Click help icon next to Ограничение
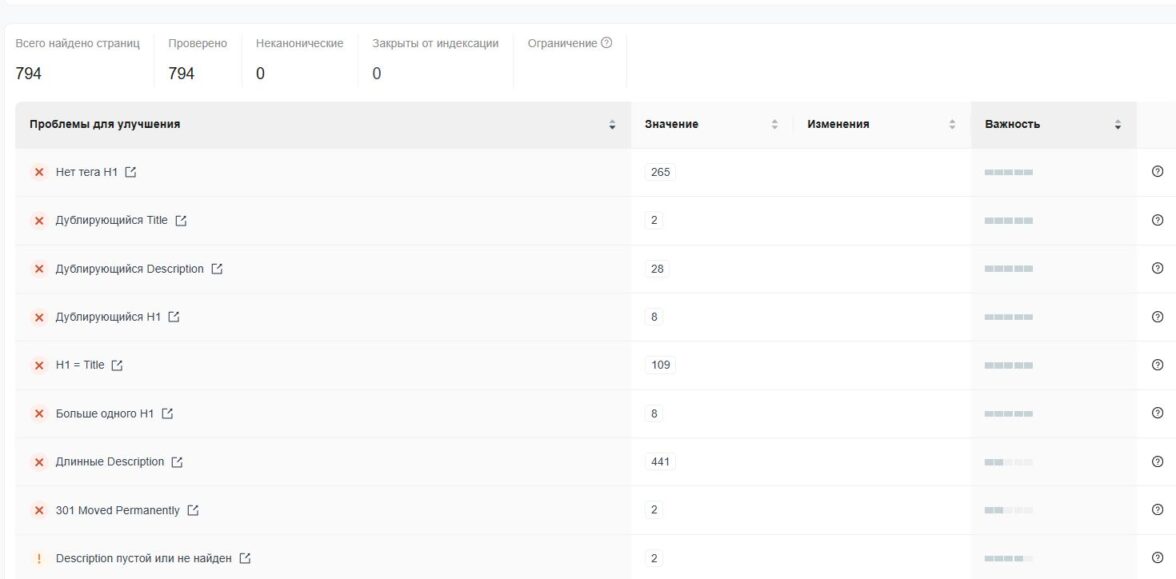The height and width of the screenshot is (579, 1176). tap(606, 43)
